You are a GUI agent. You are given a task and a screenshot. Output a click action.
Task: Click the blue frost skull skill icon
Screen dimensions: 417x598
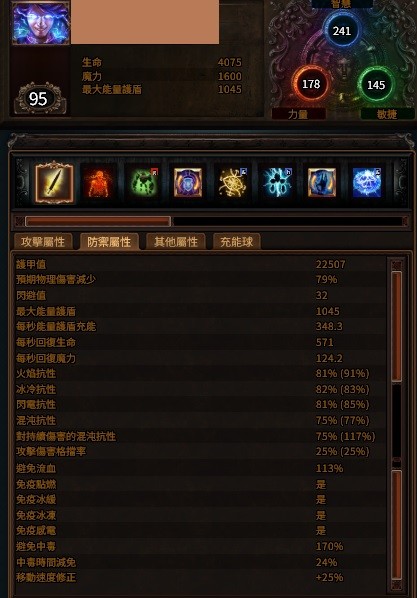(367, 183)
